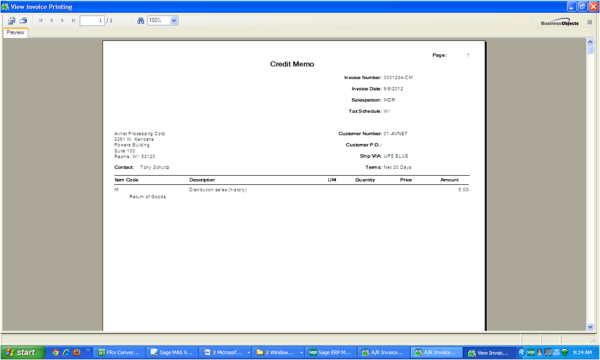Image resolution: width=600 pixels, height=360 pixels.
Task: Click the Distribution sales (history) description
Action: click(x=218, y=190)
